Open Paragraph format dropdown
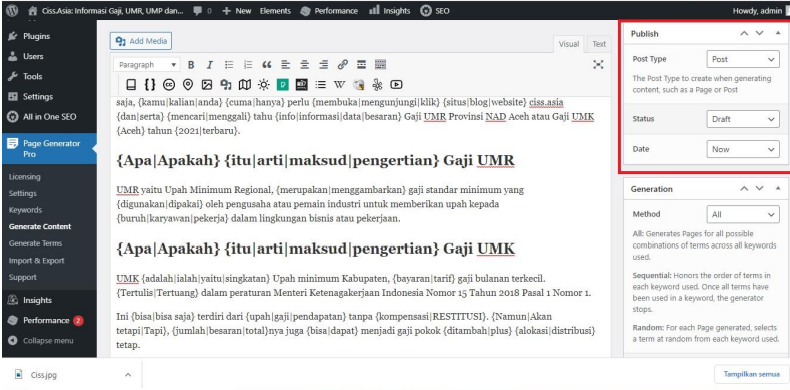The image size is (790, 390). [146, 64]
